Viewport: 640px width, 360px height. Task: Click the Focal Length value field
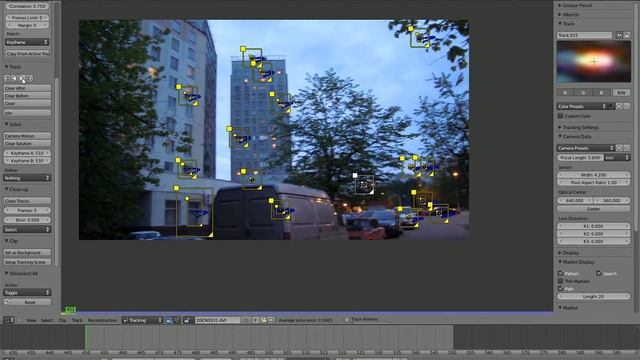click(580, 158)
